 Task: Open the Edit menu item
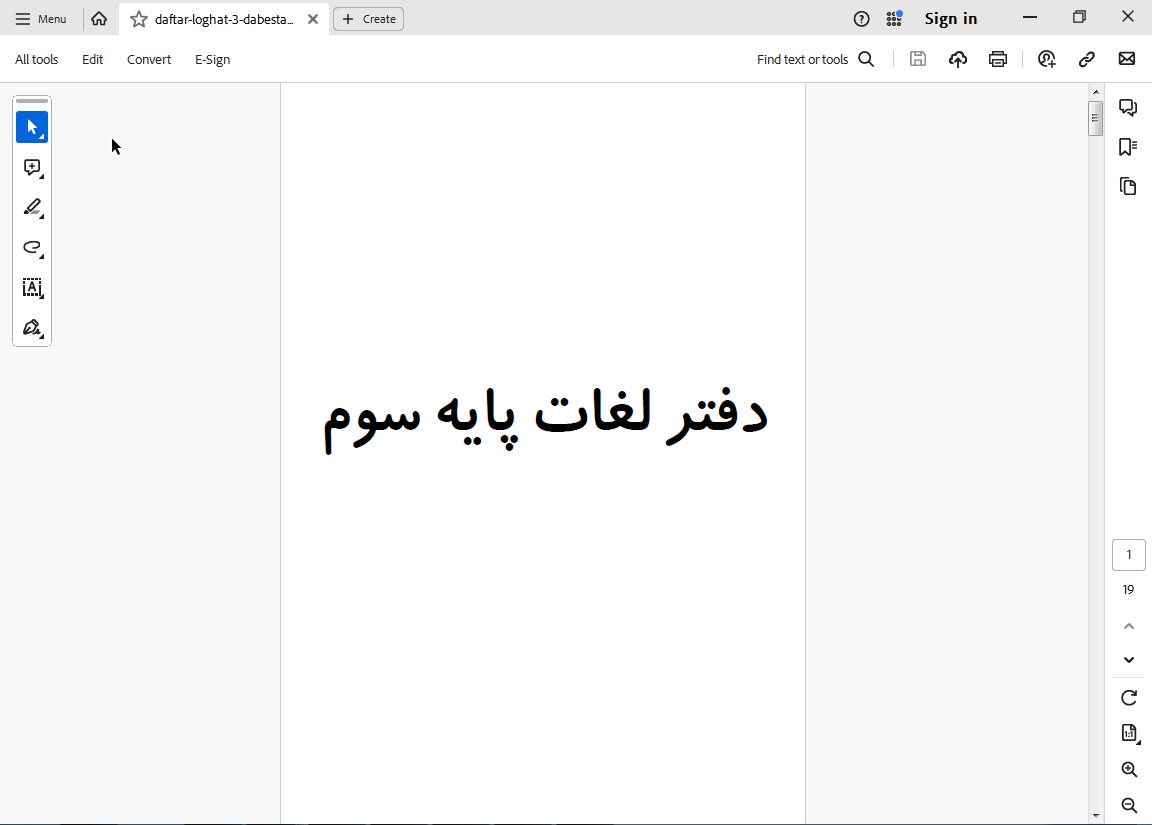tap(93, 60)
